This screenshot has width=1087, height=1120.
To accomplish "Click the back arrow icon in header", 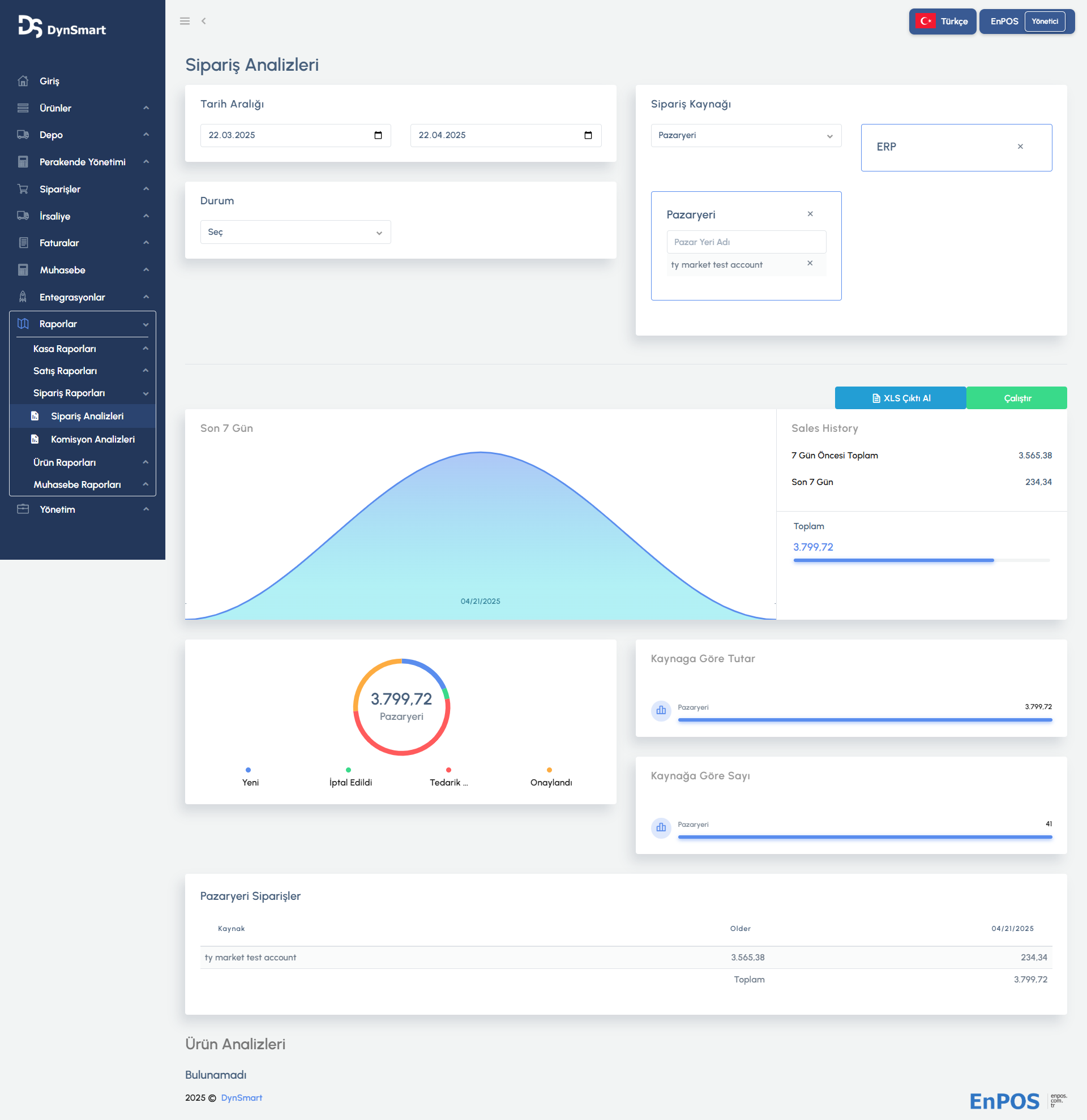I will coord(203,21).
